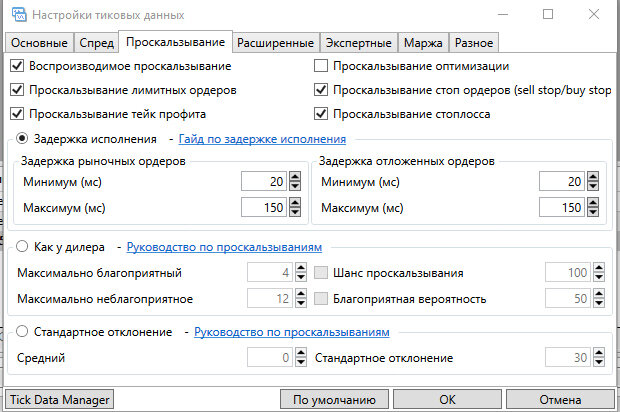The height and width of the screenshot is (412, 620).
Task: Decrease Стандартное отклонение value with down arrow
Action: click(x=599, y=362)
